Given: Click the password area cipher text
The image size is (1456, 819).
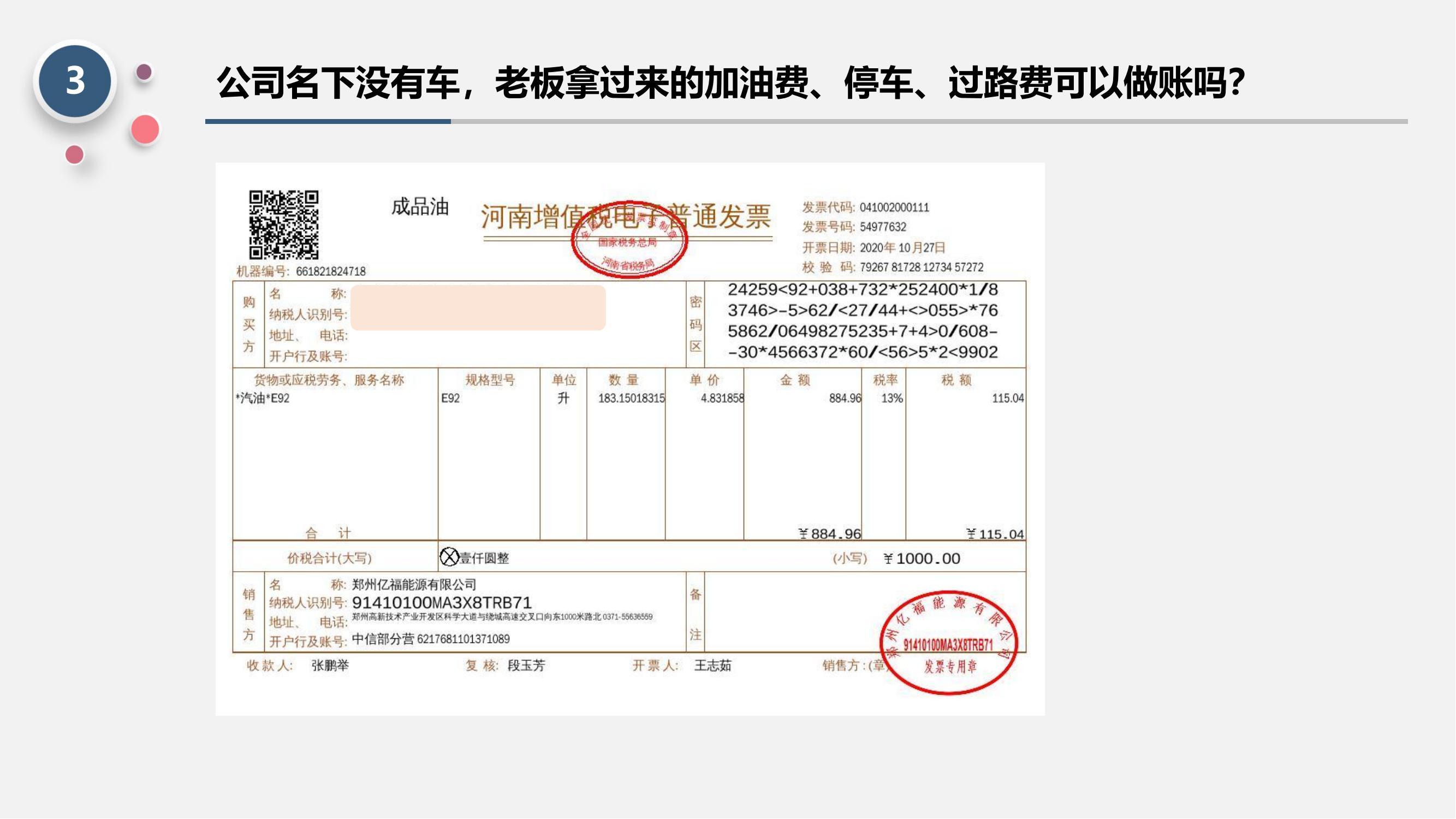Looking at the screenshot, I should tap(863, 321).
